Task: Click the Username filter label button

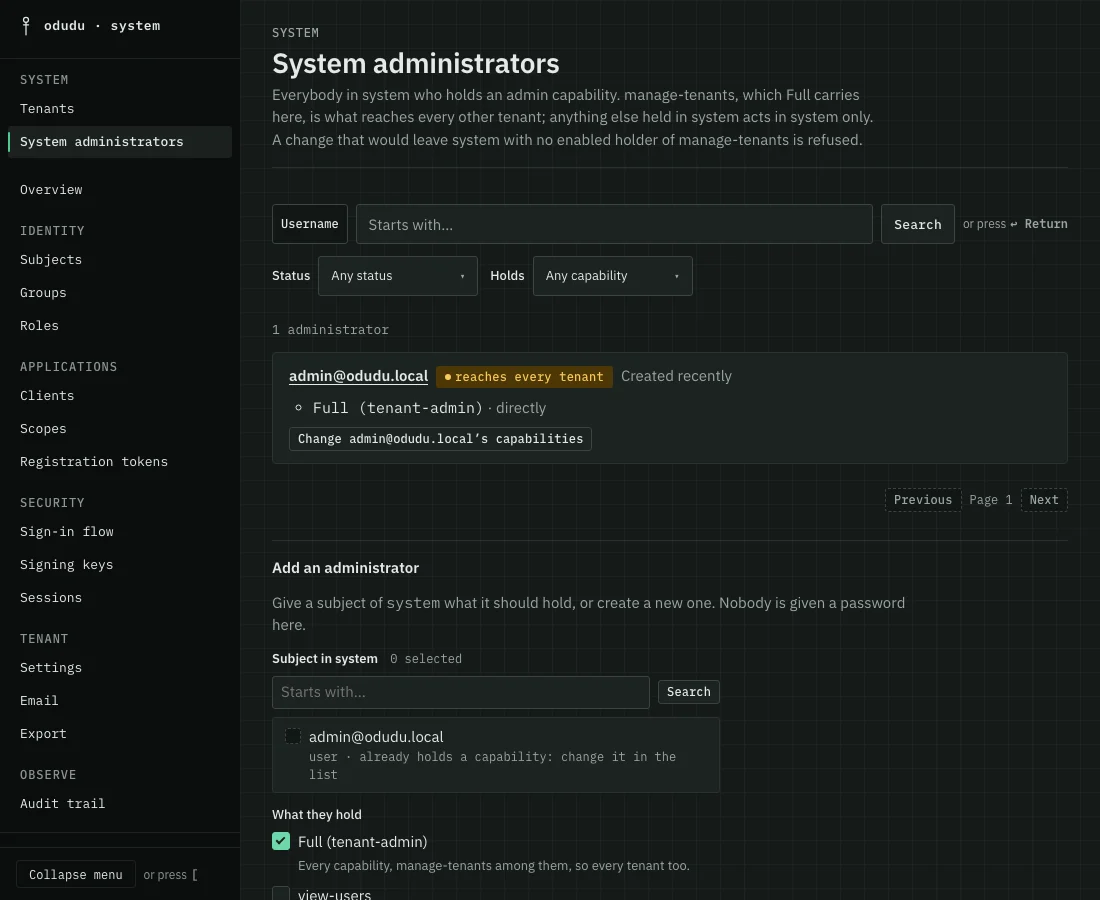Action: click(309, 224)
